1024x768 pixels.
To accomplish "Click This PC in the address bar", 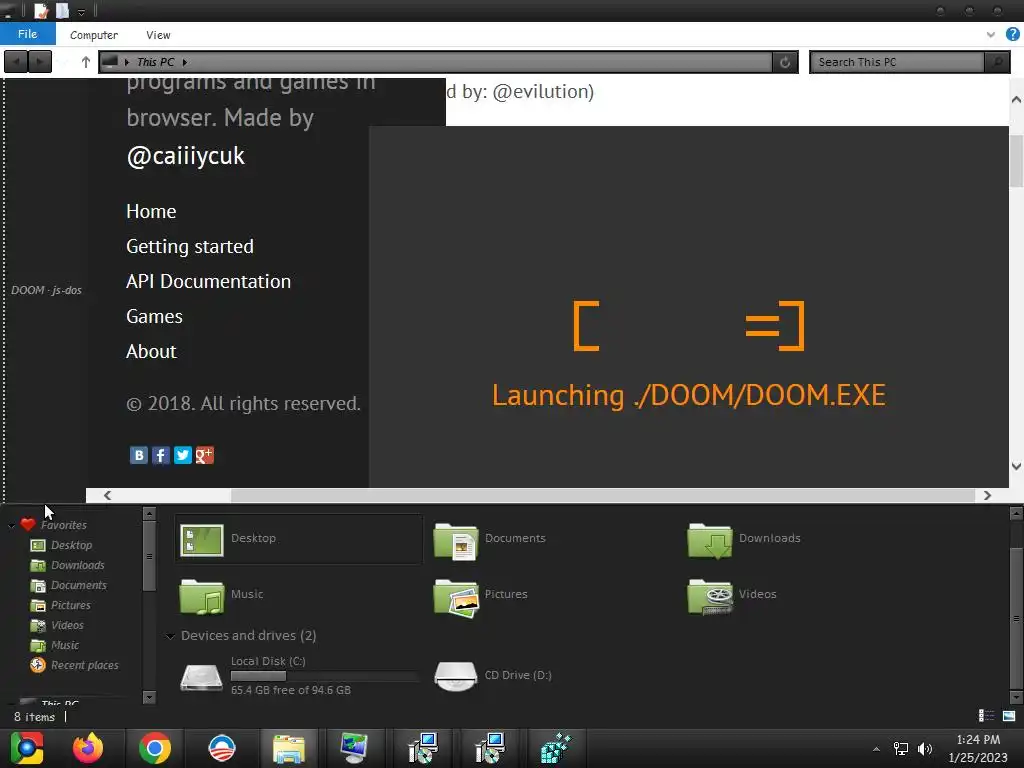I will click(155, 62).
